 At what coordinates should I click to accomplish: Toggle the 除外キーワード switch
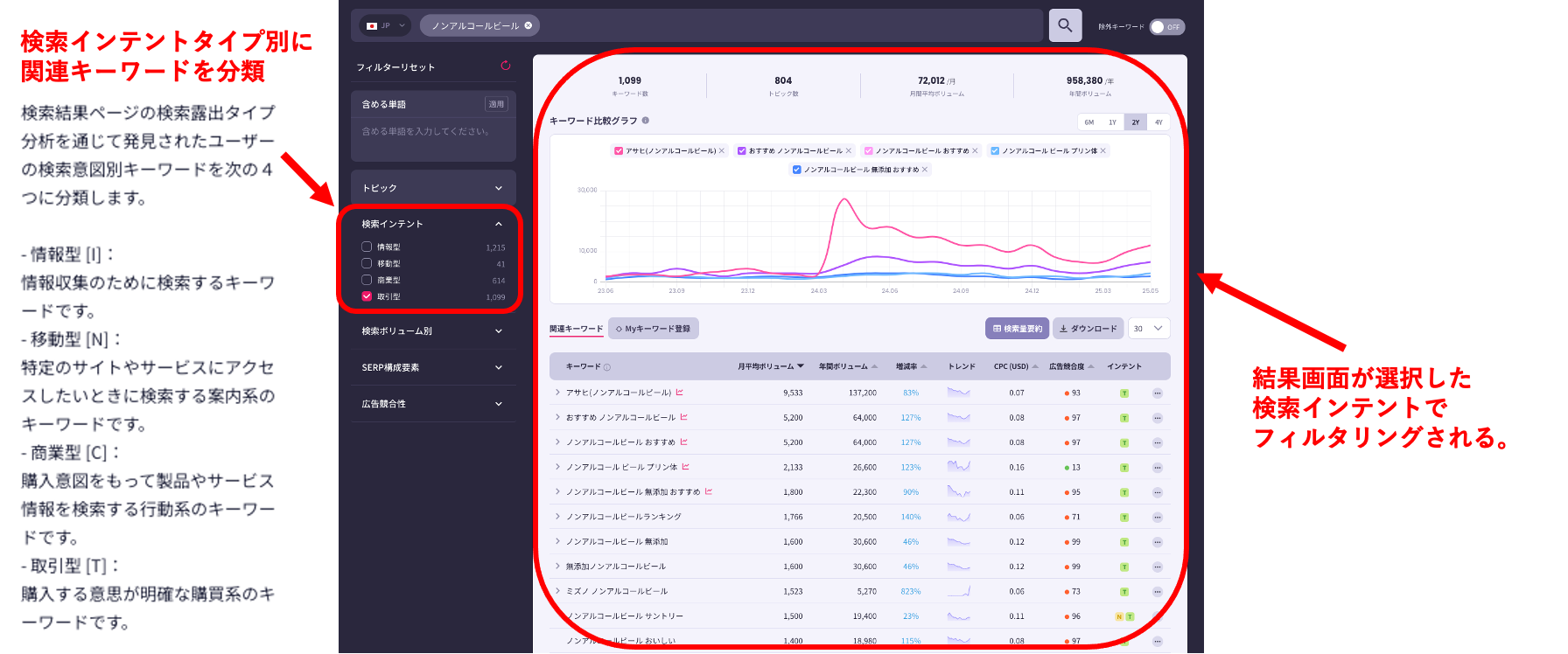point(1166,27)
